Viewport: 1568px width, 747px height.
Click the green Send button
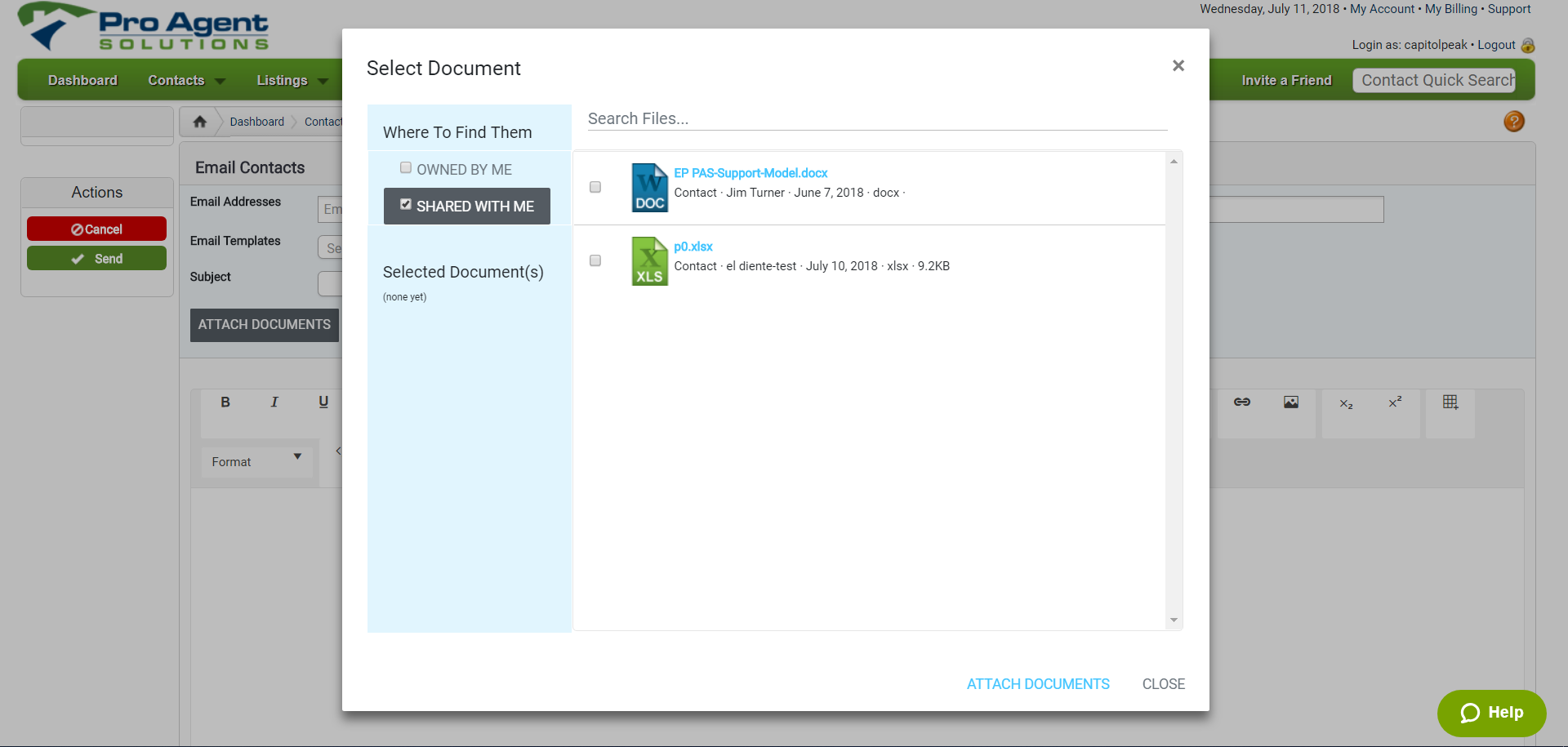(x=96, y=258)
